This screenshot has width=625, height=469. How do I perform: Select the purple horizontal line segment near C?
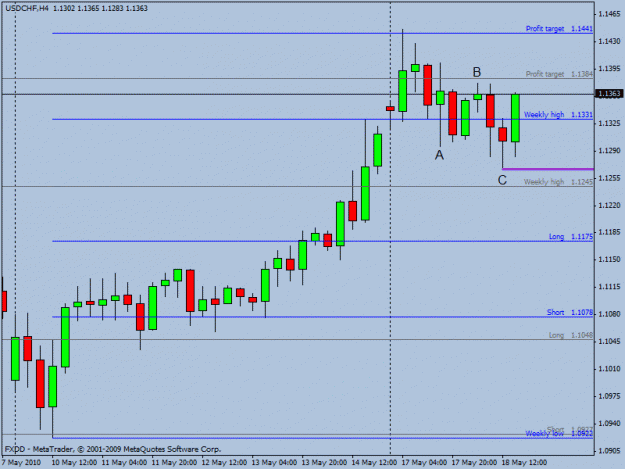click(x=548, y=169)
